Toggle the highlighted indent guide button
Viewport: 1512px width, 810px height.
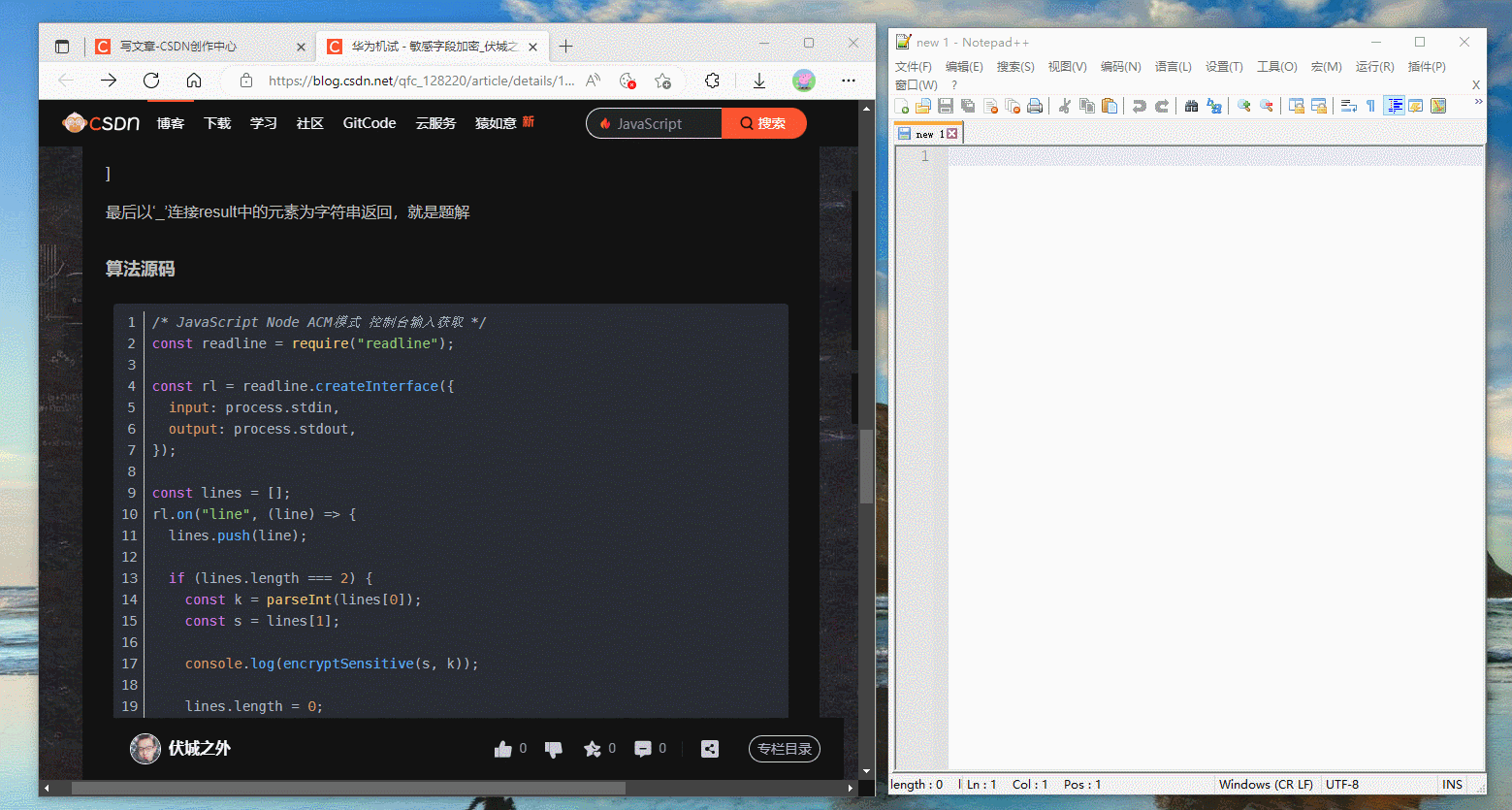pos(1395,106)
